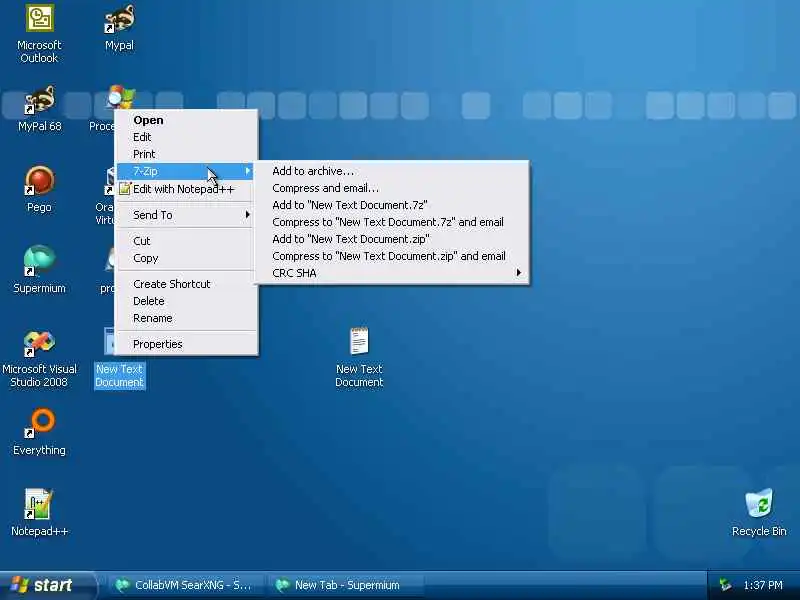Choose Edit with Notepad++
The image size is (800, 600).
187,189
